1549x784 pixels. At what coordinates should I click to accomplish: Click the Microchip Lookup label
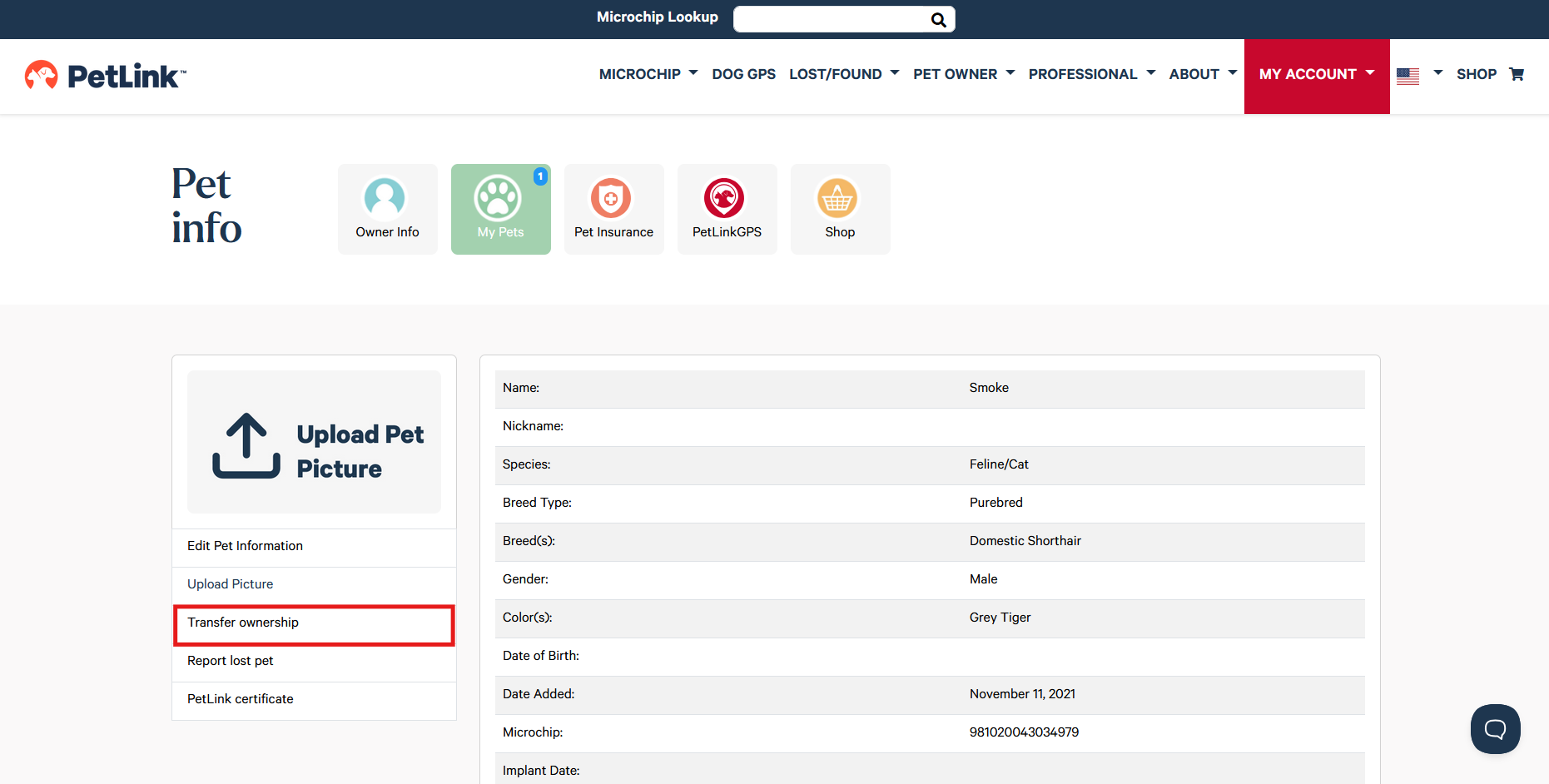(x=658, y=17)
